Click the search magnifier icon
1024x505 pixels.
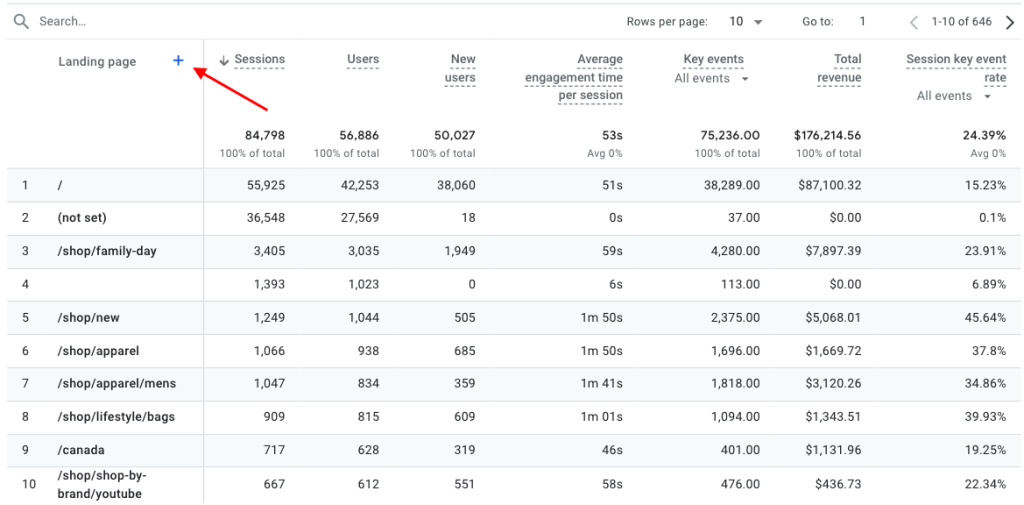21,21
